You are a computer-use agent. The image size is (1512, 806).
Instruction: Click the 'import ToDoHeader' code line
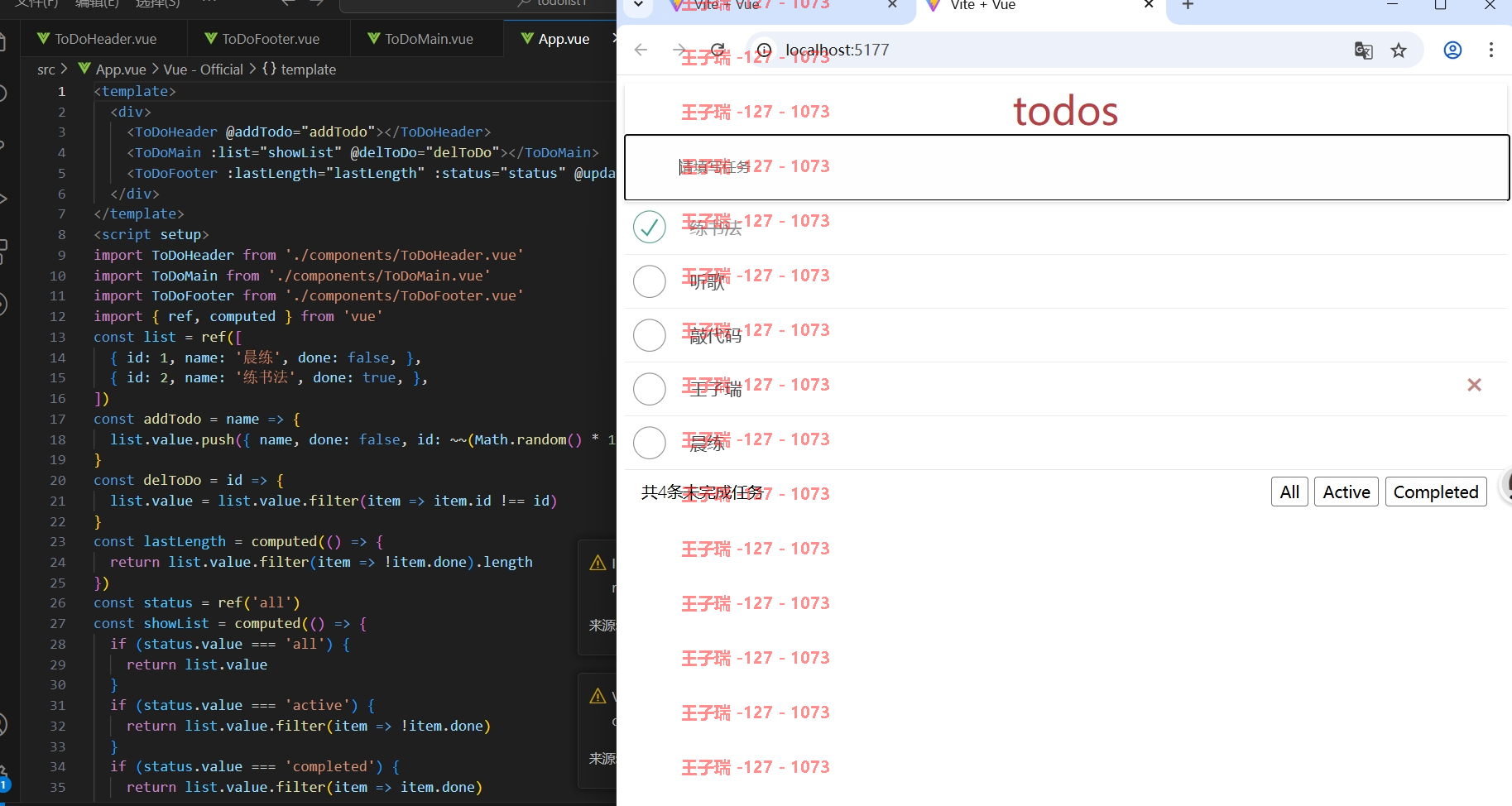click(x=309, y=255)
